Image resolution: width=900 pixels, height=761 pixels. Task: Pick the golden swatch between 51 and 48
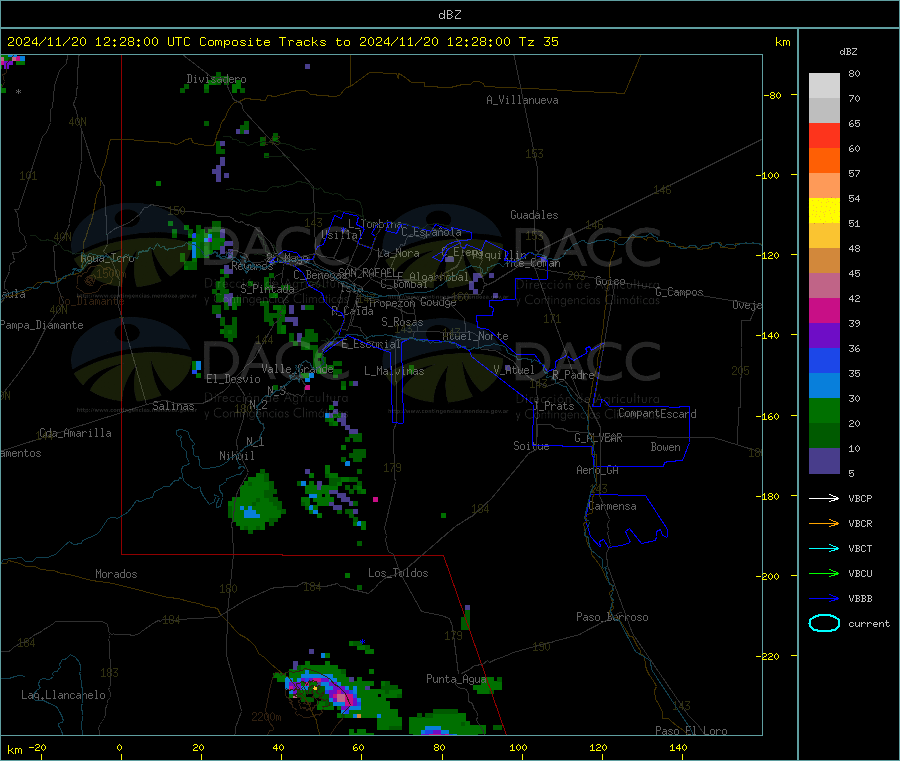pyautogui.click(x=824, y=235)
